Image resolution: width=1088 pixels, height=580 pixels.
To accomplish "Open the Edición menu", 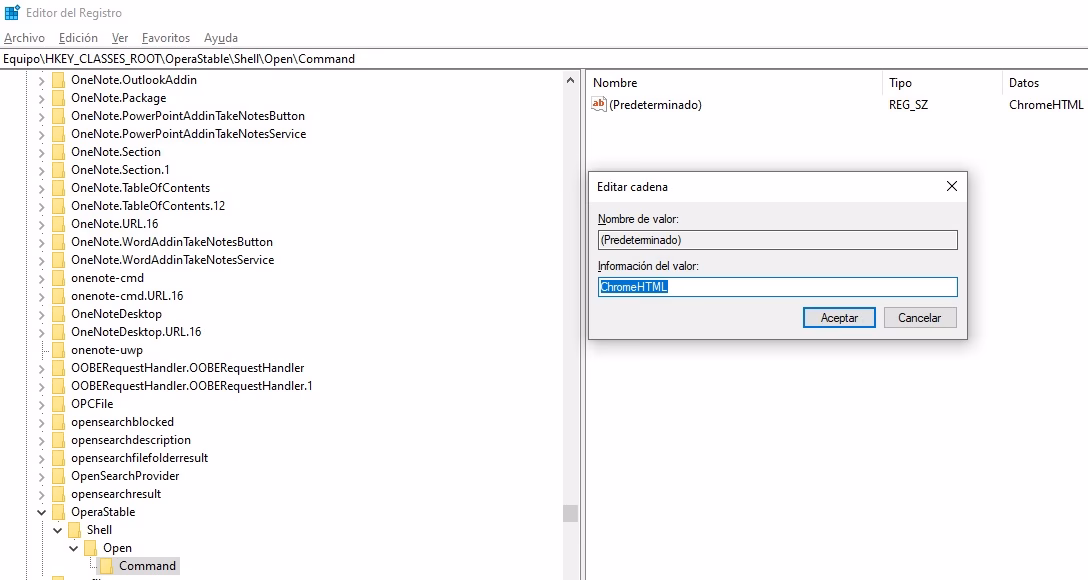I will click(x=78, y=38).
